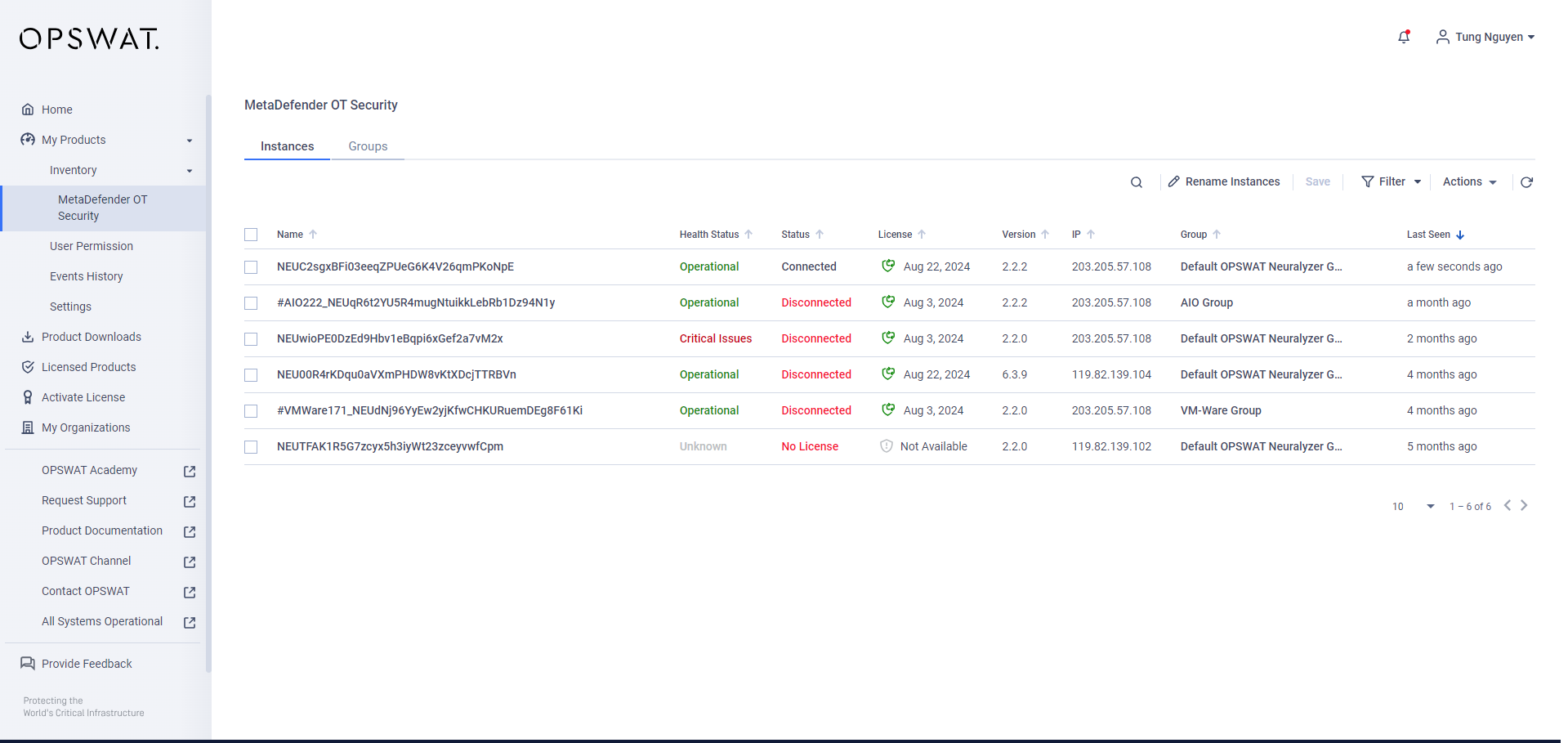The height and width of the screenshot is (743, 1568).
Task: Open #VMWare171_NEUdNj96YyEw2yjKfwCHKURuemDEg8F61Ki instance
Action: 430,410
